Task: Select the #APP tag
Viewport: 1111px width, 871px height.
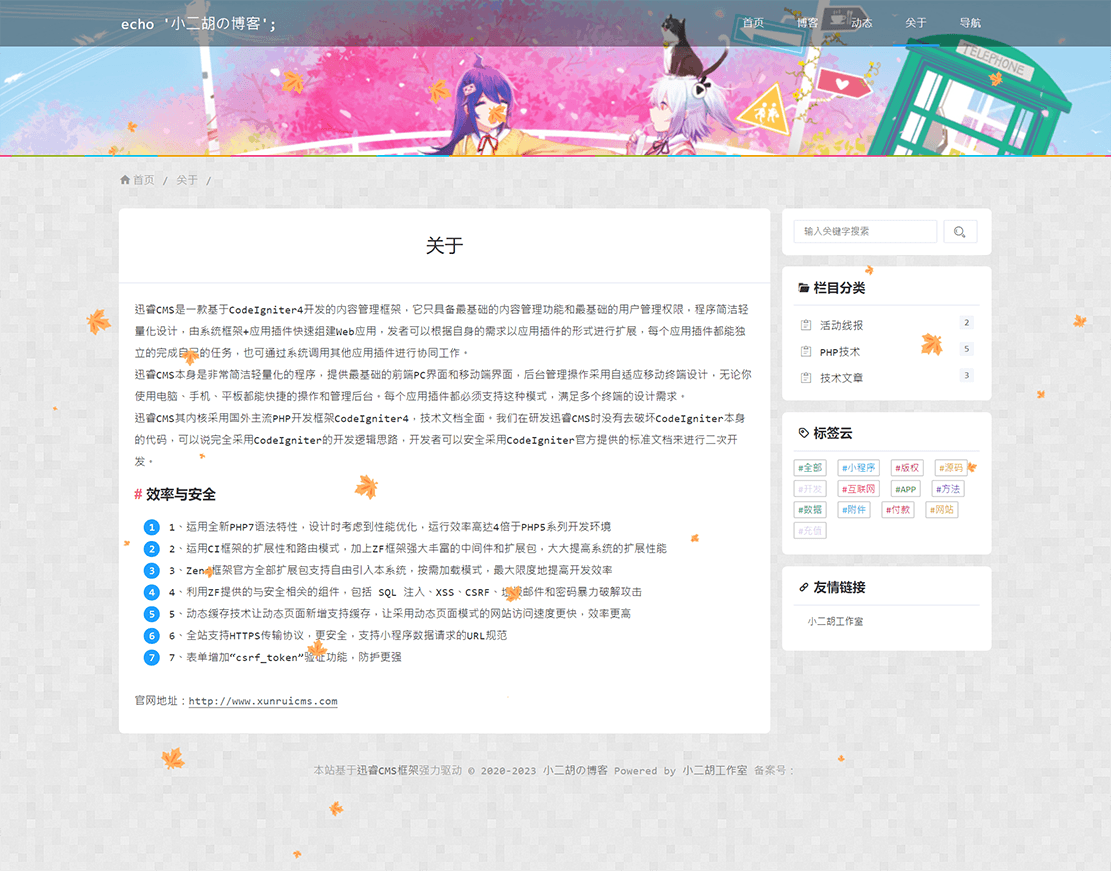Action: (906, 489)
